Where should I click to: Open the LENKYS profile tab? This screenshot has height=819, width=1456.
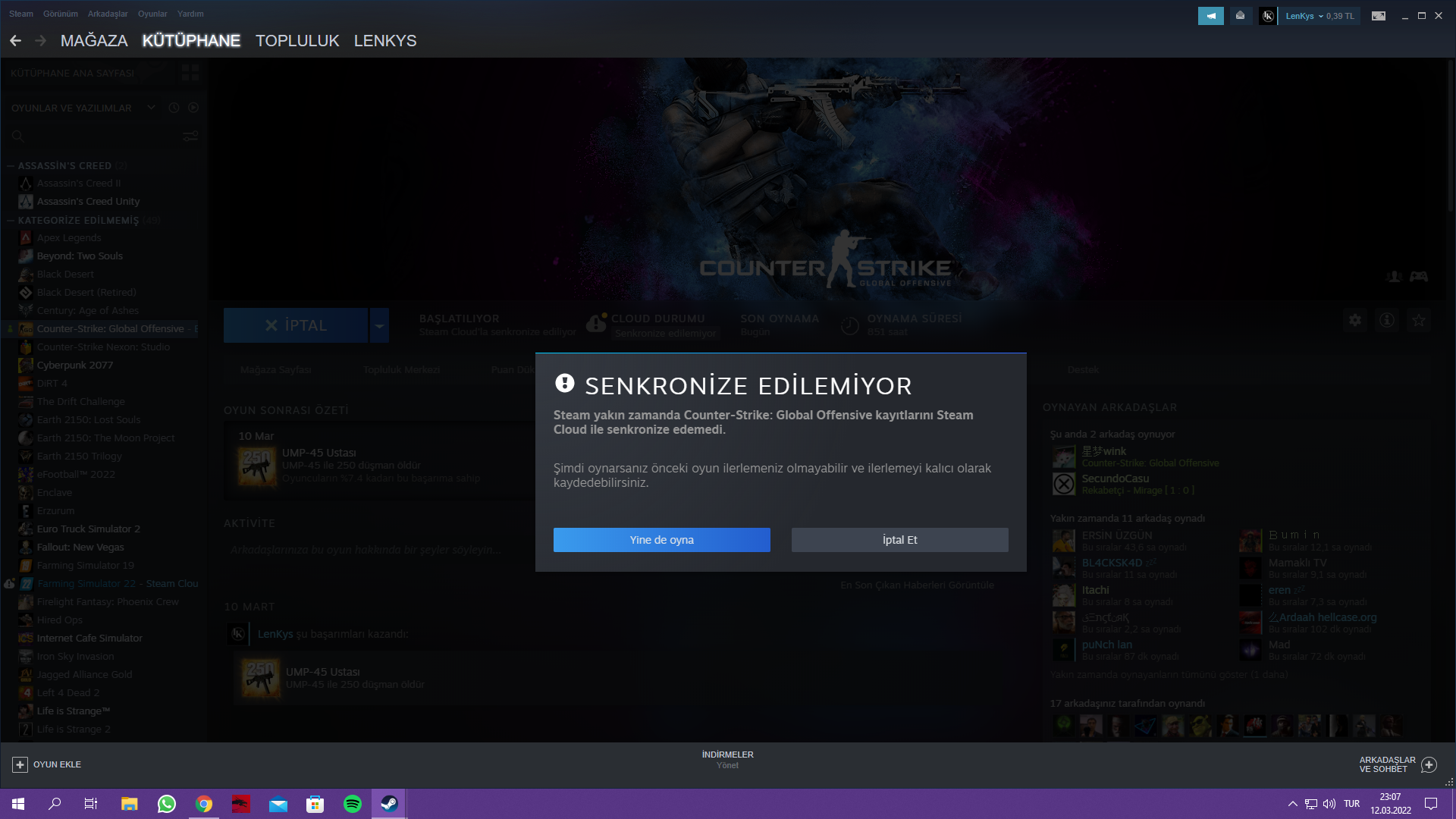tap(385, 41)
